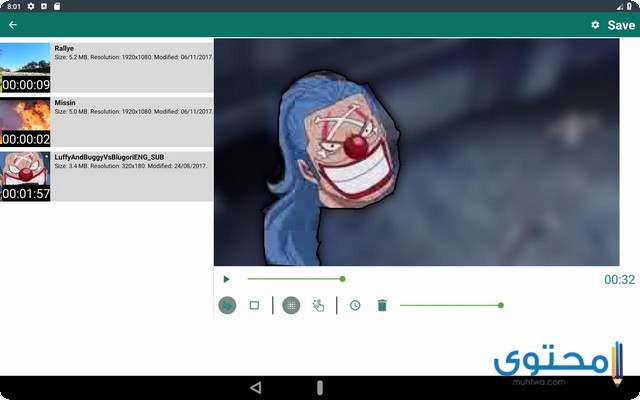Tap the Android home pill button
The image size is (640, 400).
coord(320,388)
